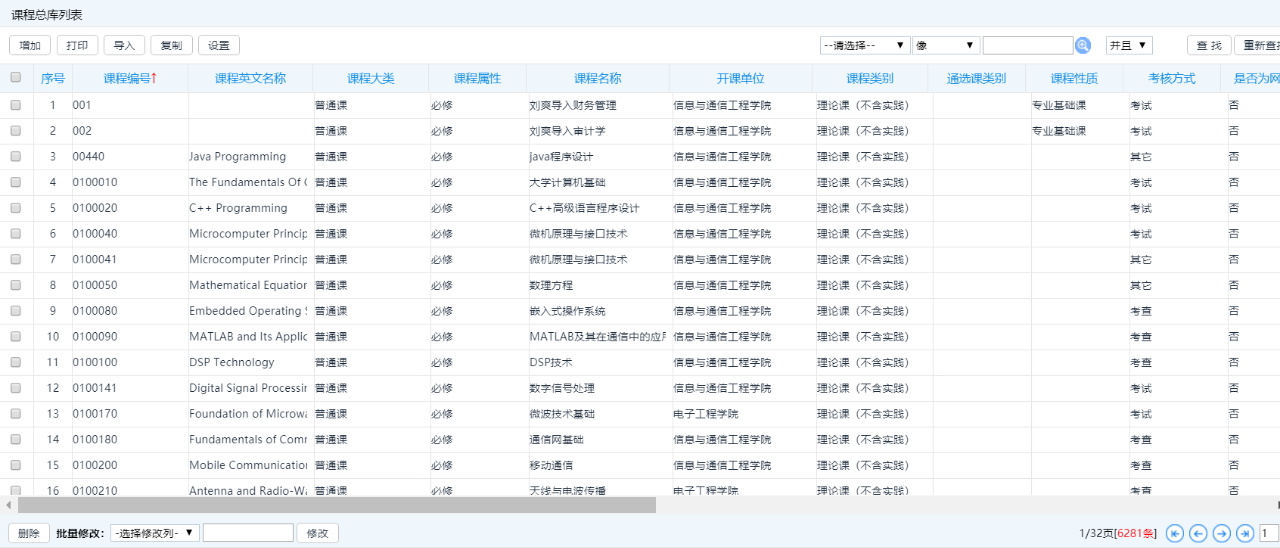
Task: Toggle the select-all checkbox in header
Action: coord(16,78)
